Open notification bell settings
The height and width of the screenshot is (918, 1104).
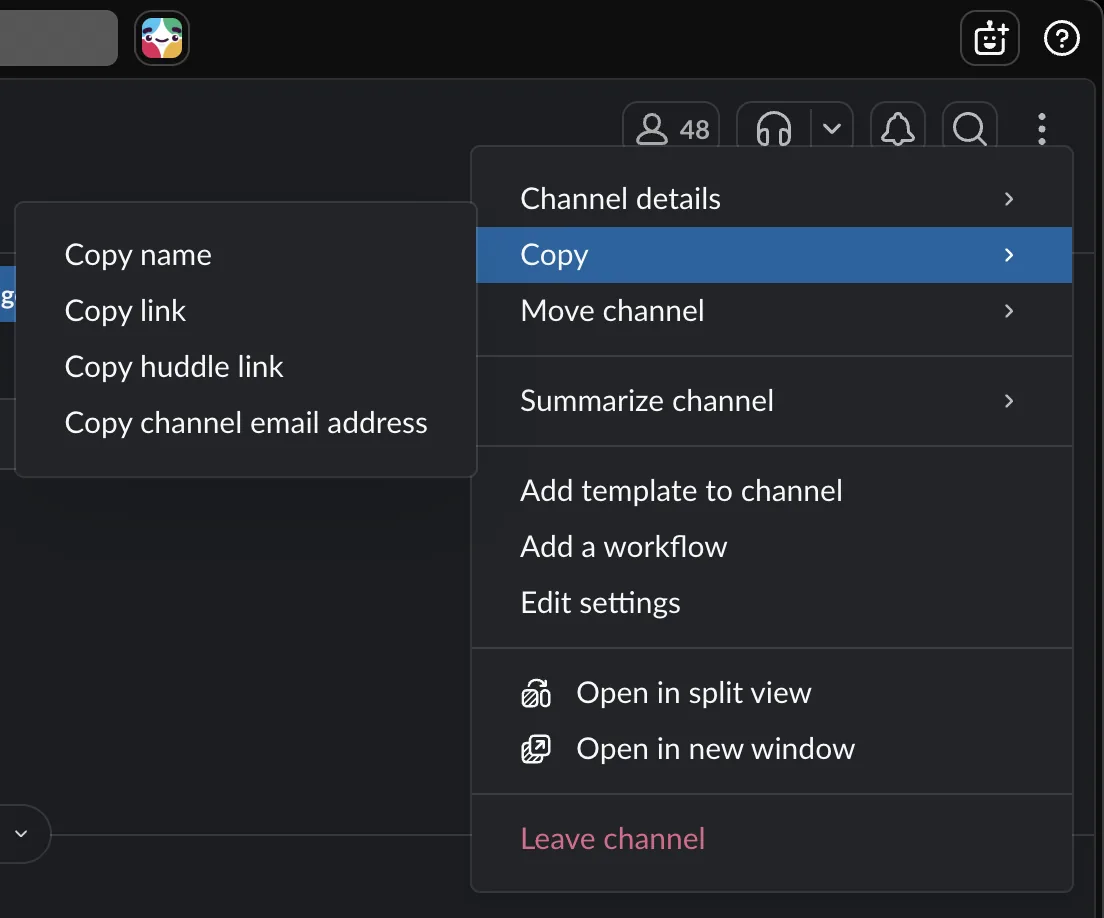click(x=898, y=129)
